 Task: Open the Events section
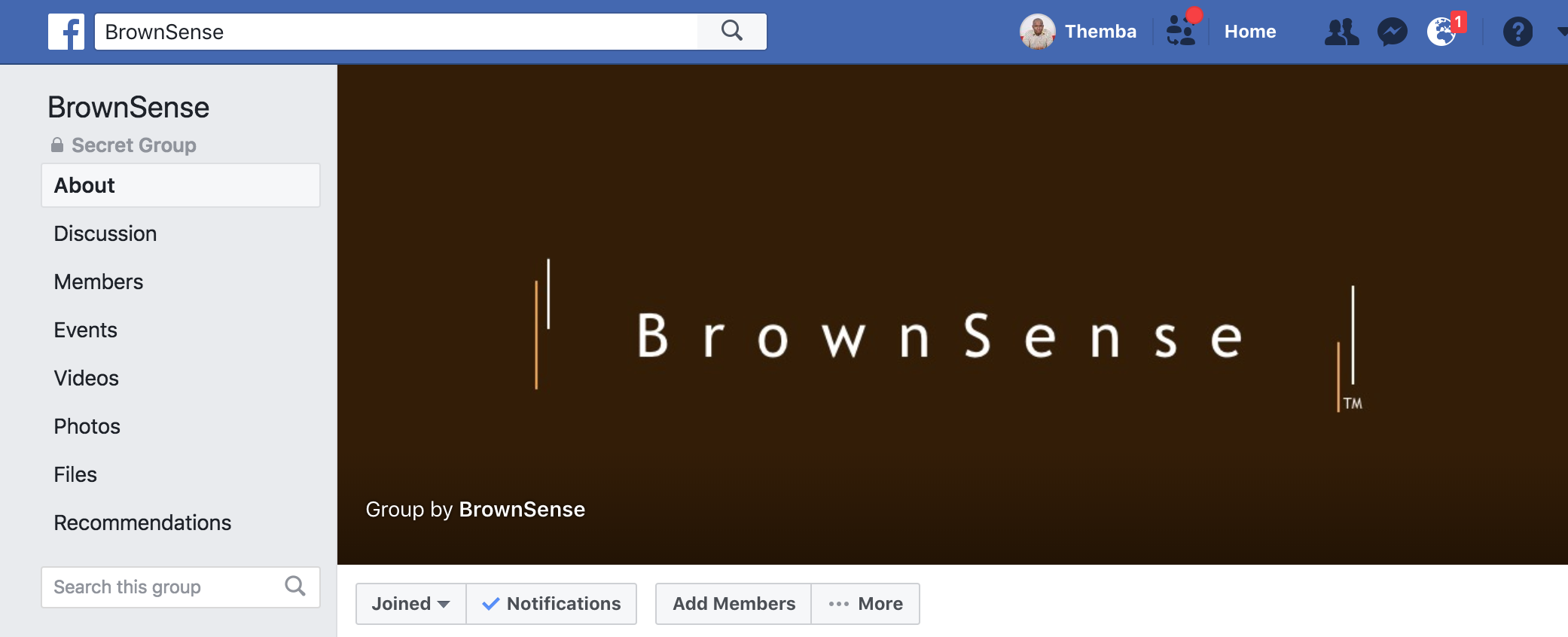click(x=86, y=330)
